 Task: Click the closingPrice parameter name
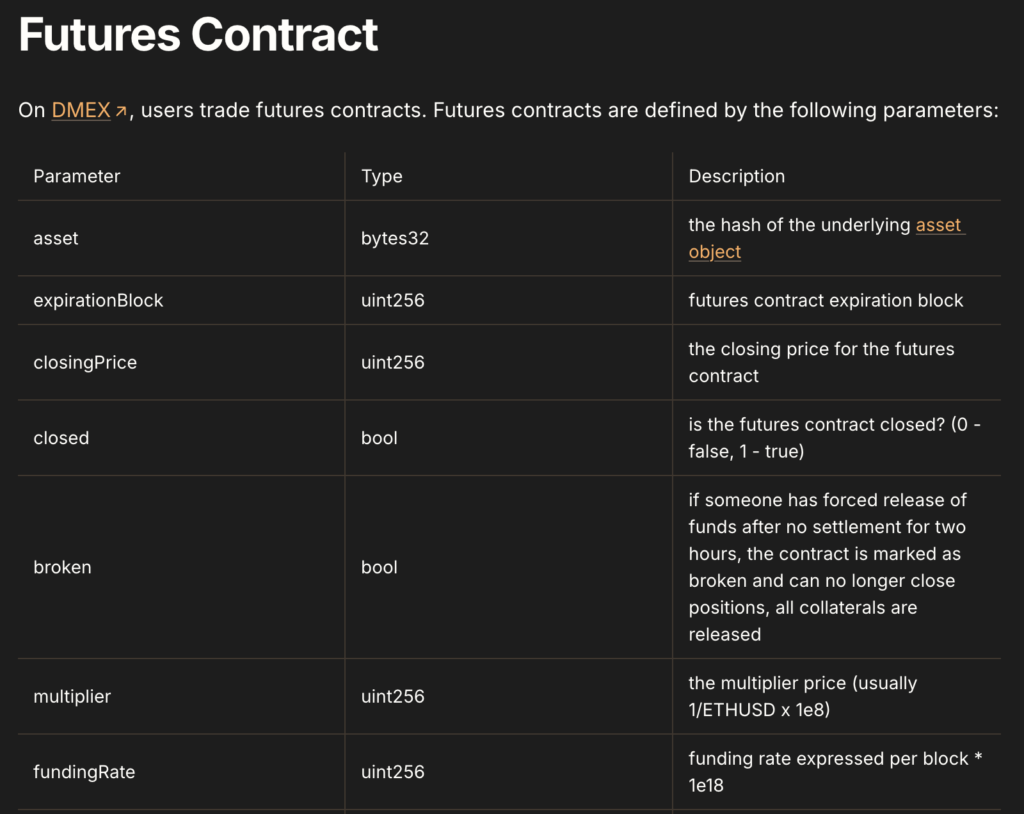click(x=85, y=362)
